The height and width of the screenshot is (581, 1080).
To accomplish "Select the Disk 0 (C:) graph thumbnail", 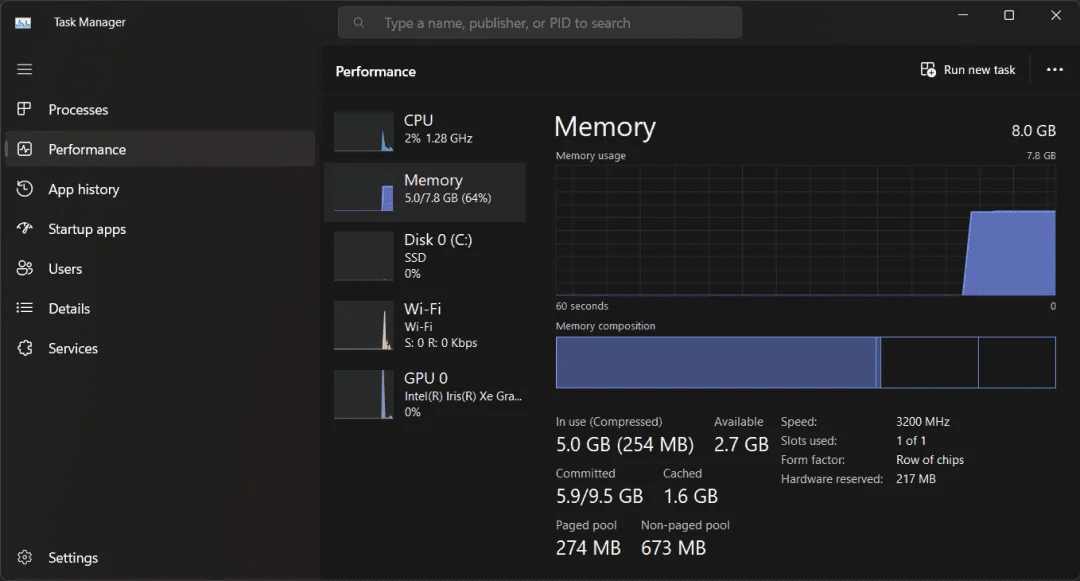I will pos(364,256).
